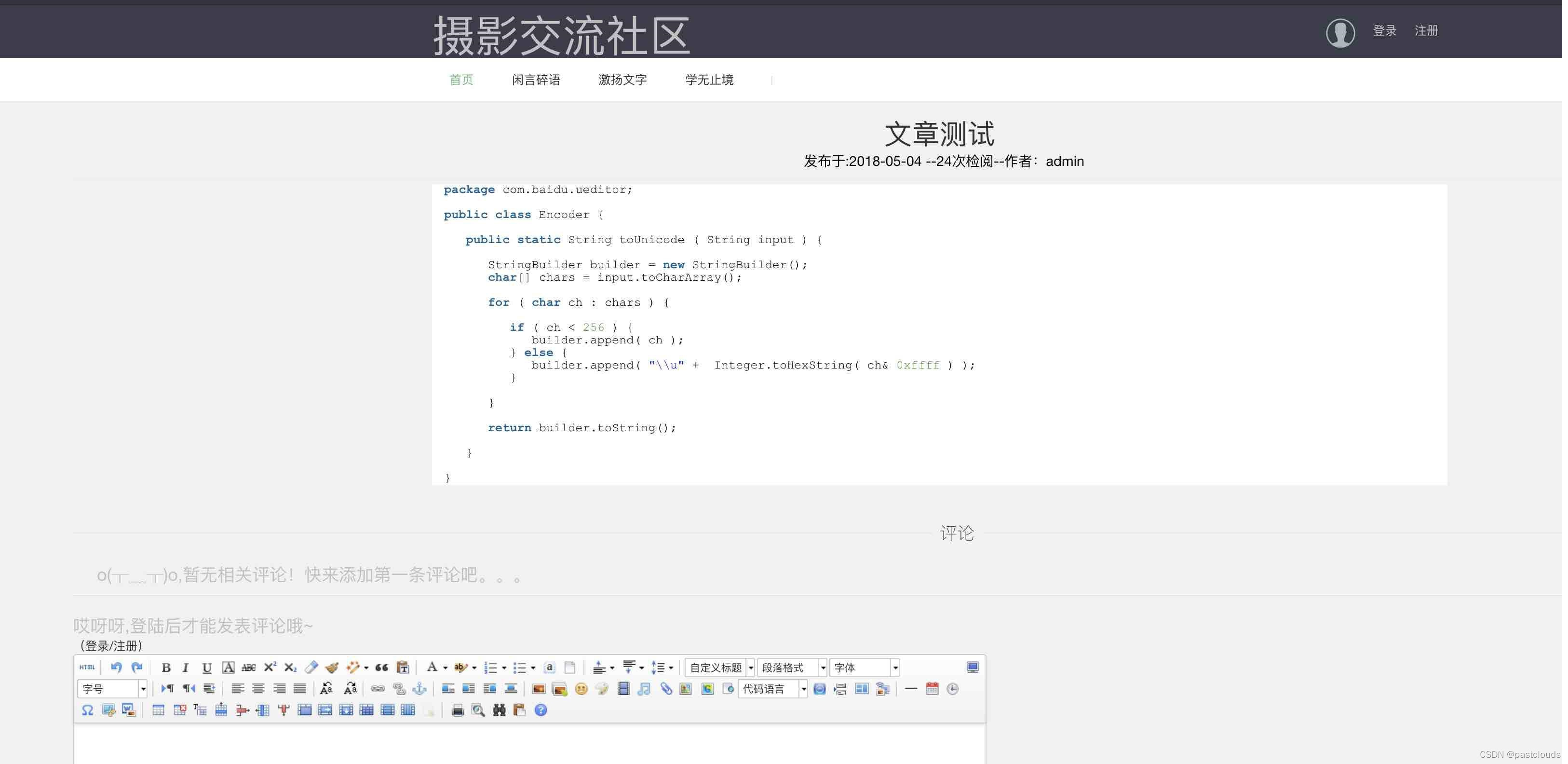Screen dimensions: 1568x764
Task: Click the blockquote icon
Action: click(x=382, y=668)
